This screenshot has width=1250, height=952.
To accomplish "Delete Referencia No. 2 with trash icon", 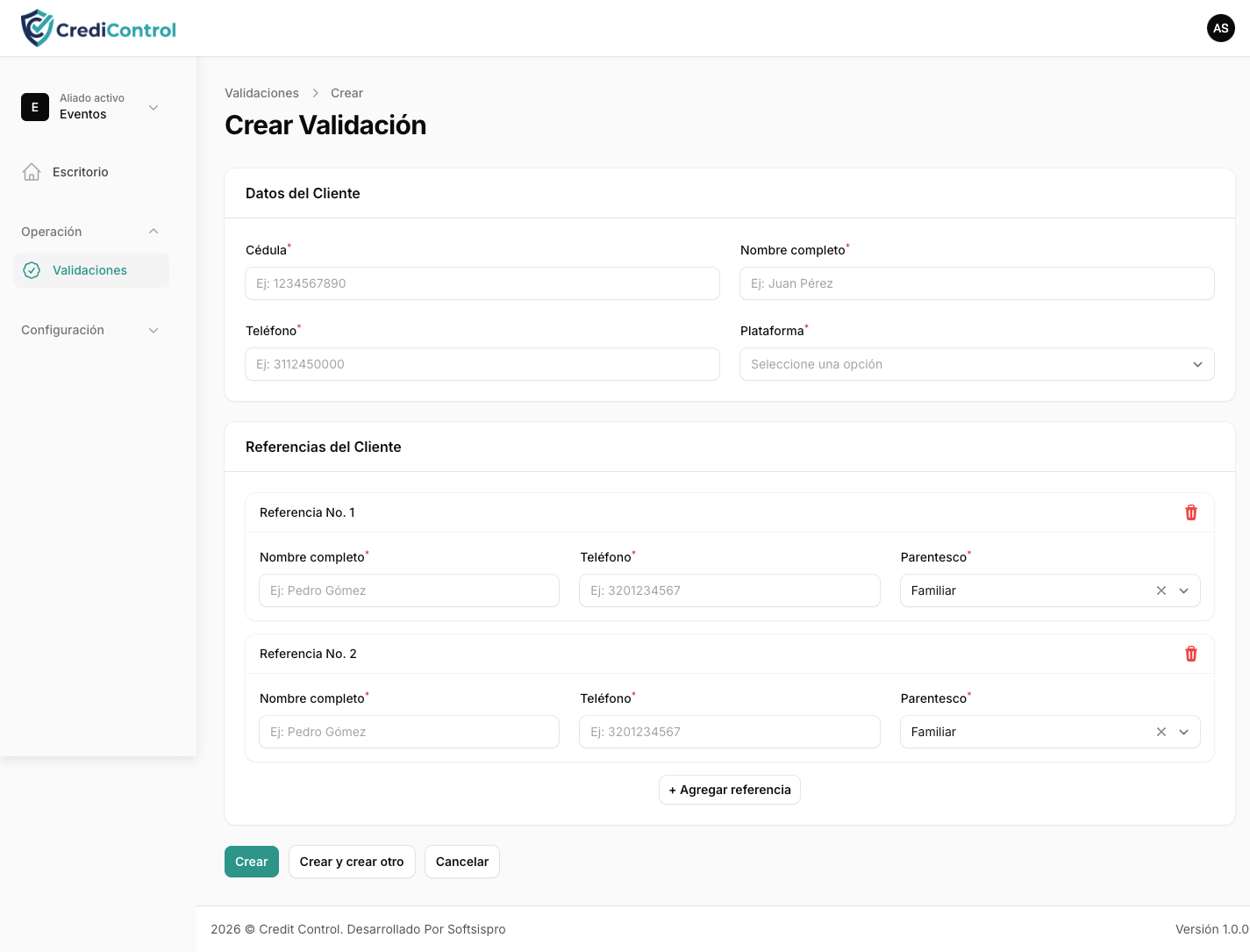I will click(1190, 654).
